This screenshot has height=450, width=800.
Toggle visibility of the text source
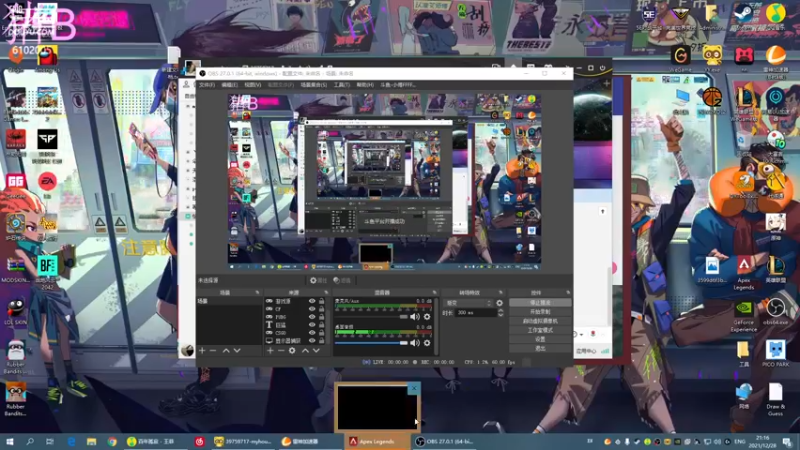(312, 324)
